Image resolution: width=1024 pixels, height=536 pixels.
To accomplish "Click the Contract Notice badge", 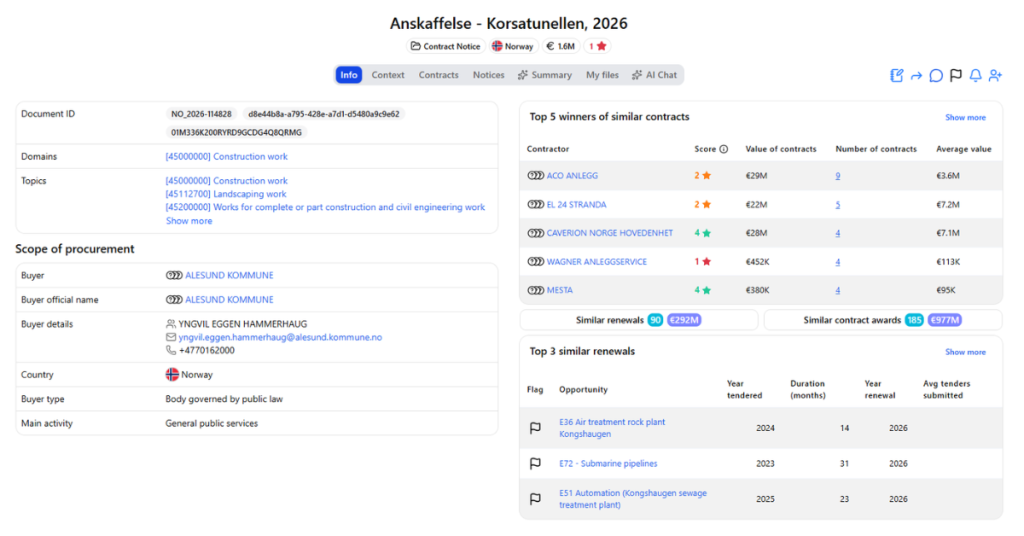I will (445, 46).
